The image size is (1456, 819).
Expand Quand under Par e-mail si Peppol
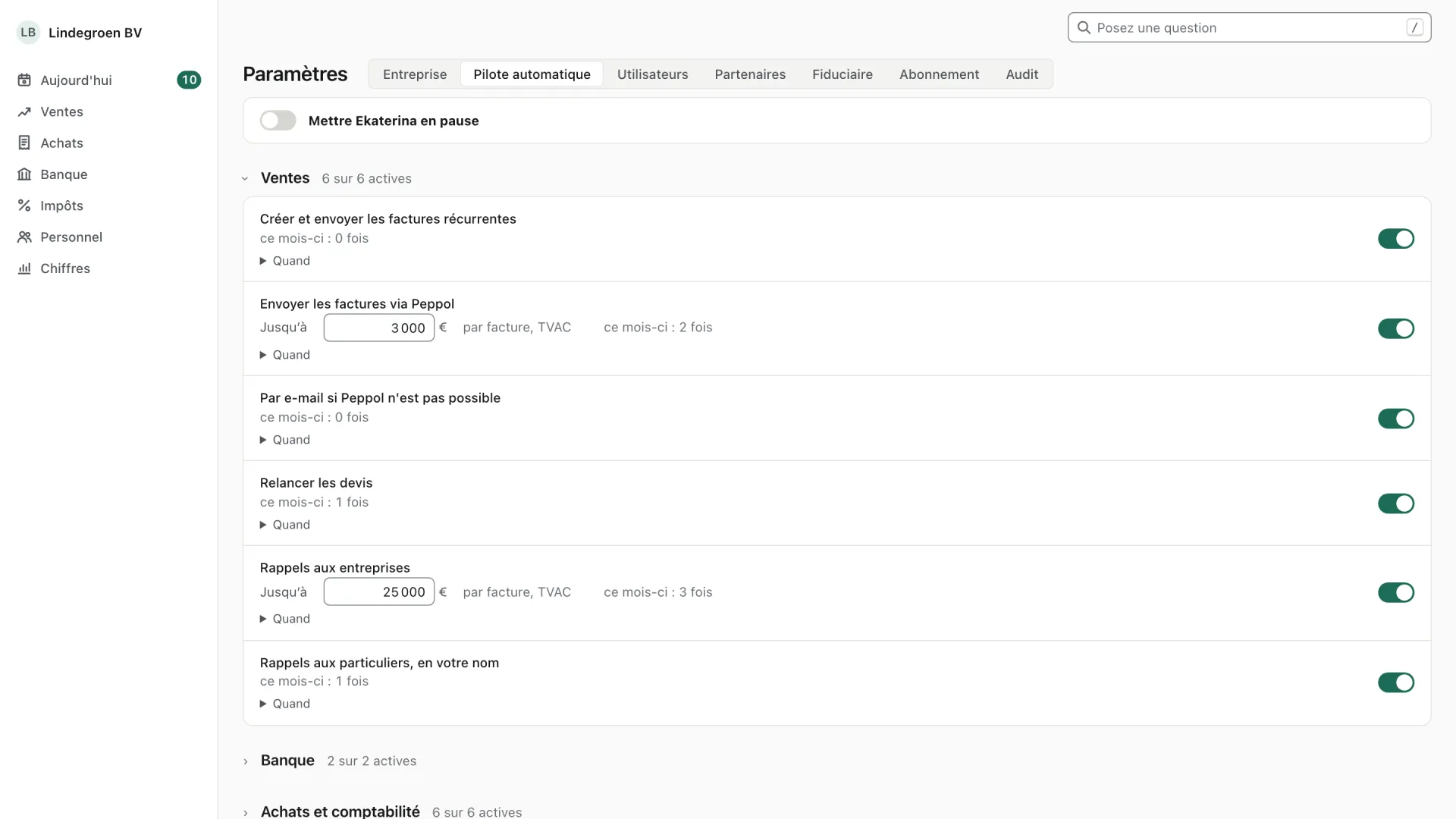285,440
